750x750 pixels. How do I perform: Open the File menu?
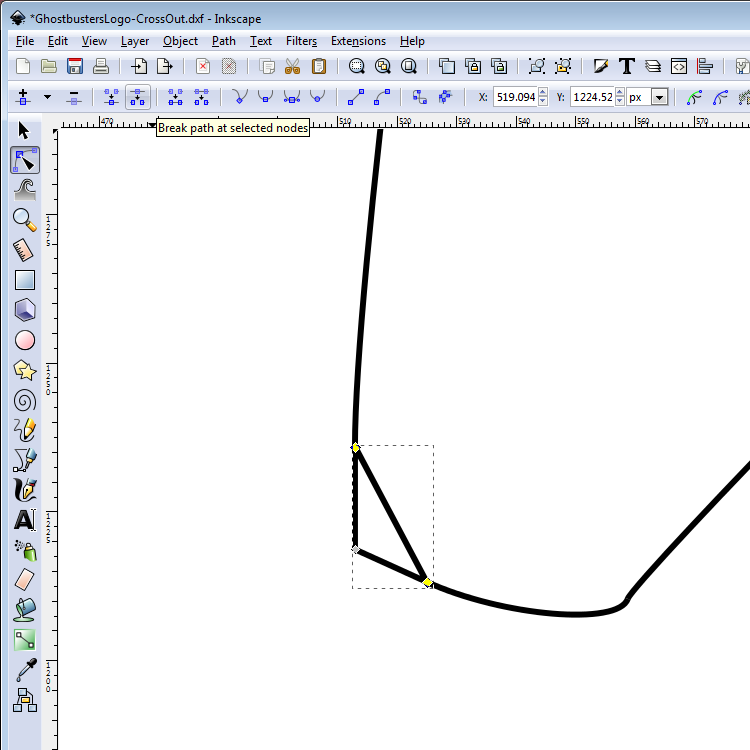point(25,41)
